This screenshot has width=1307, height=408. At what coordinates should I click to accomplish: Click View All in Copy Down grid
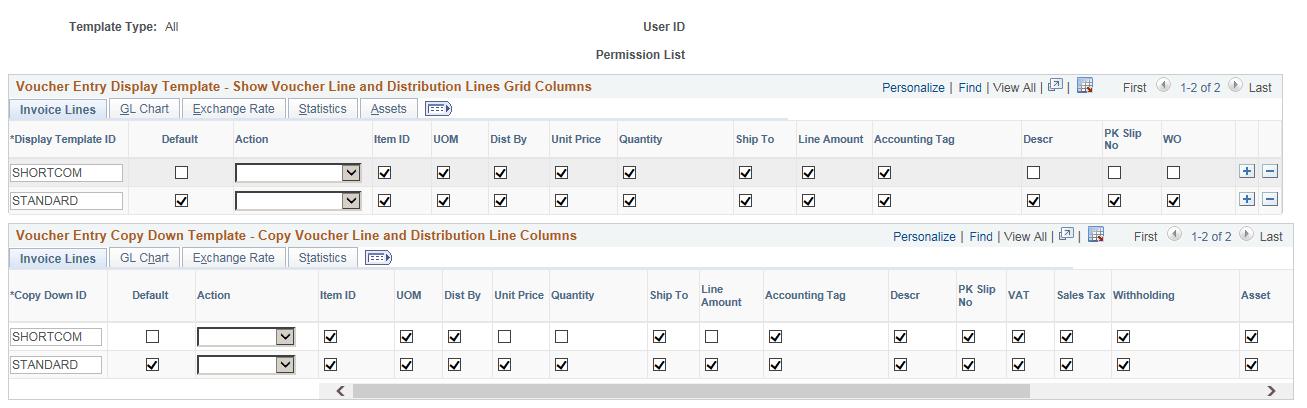pyautogui.click(x=1025, y=237)
